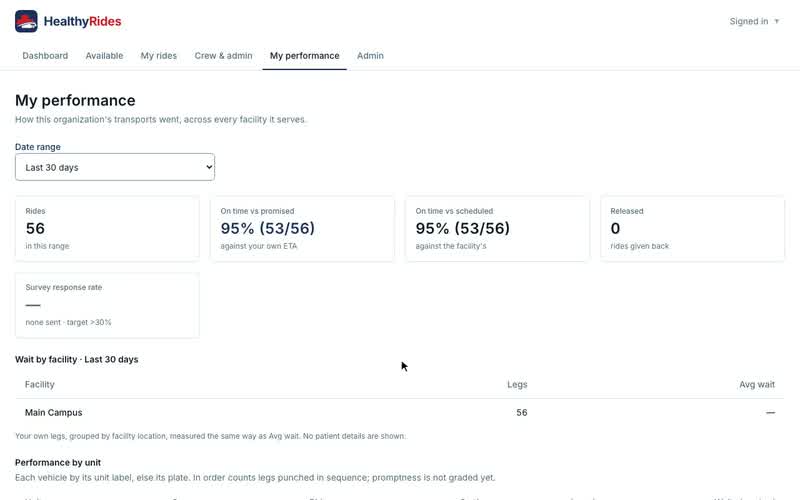800x500 pixels.
Task: Go to the Dashboard tab
Action: click(45, 56)
